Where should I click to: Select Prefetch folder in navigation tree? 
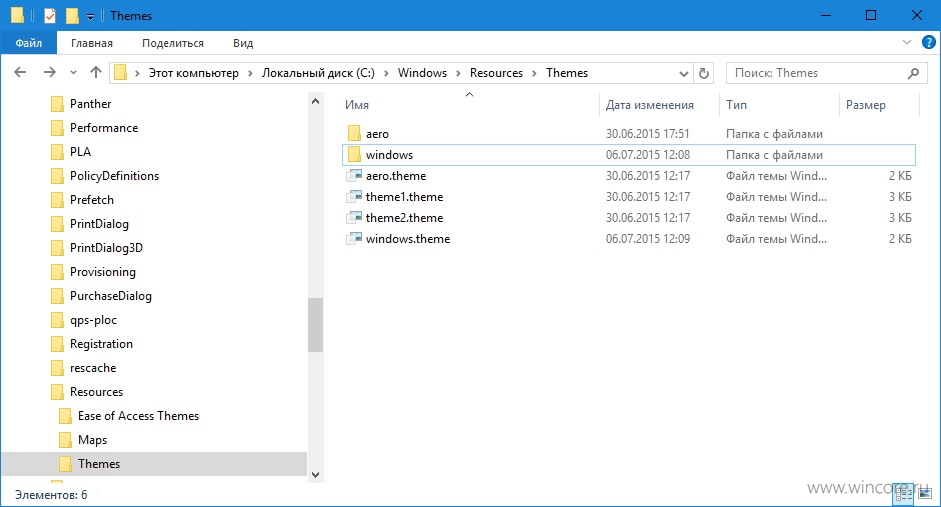point(91,200)
